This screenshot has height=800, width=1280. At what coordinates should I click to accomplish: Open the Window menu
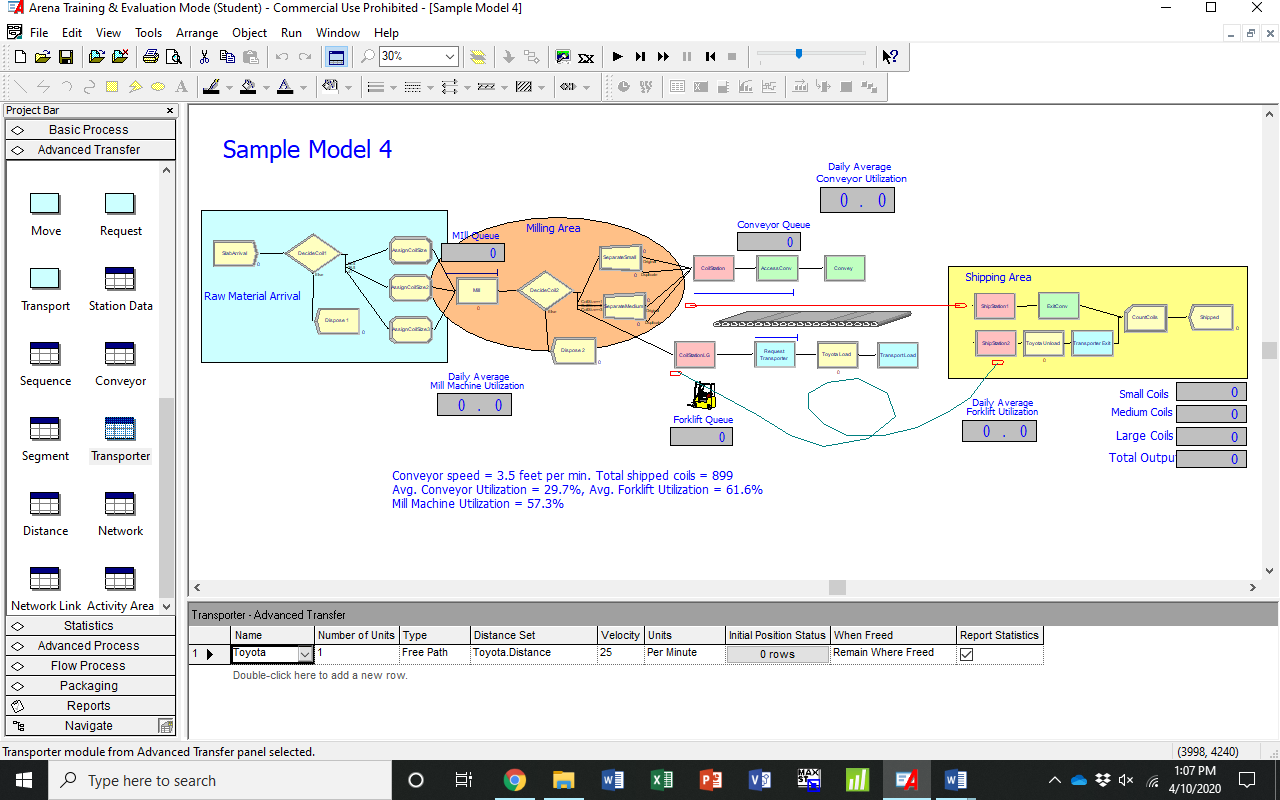coord(338,33)
